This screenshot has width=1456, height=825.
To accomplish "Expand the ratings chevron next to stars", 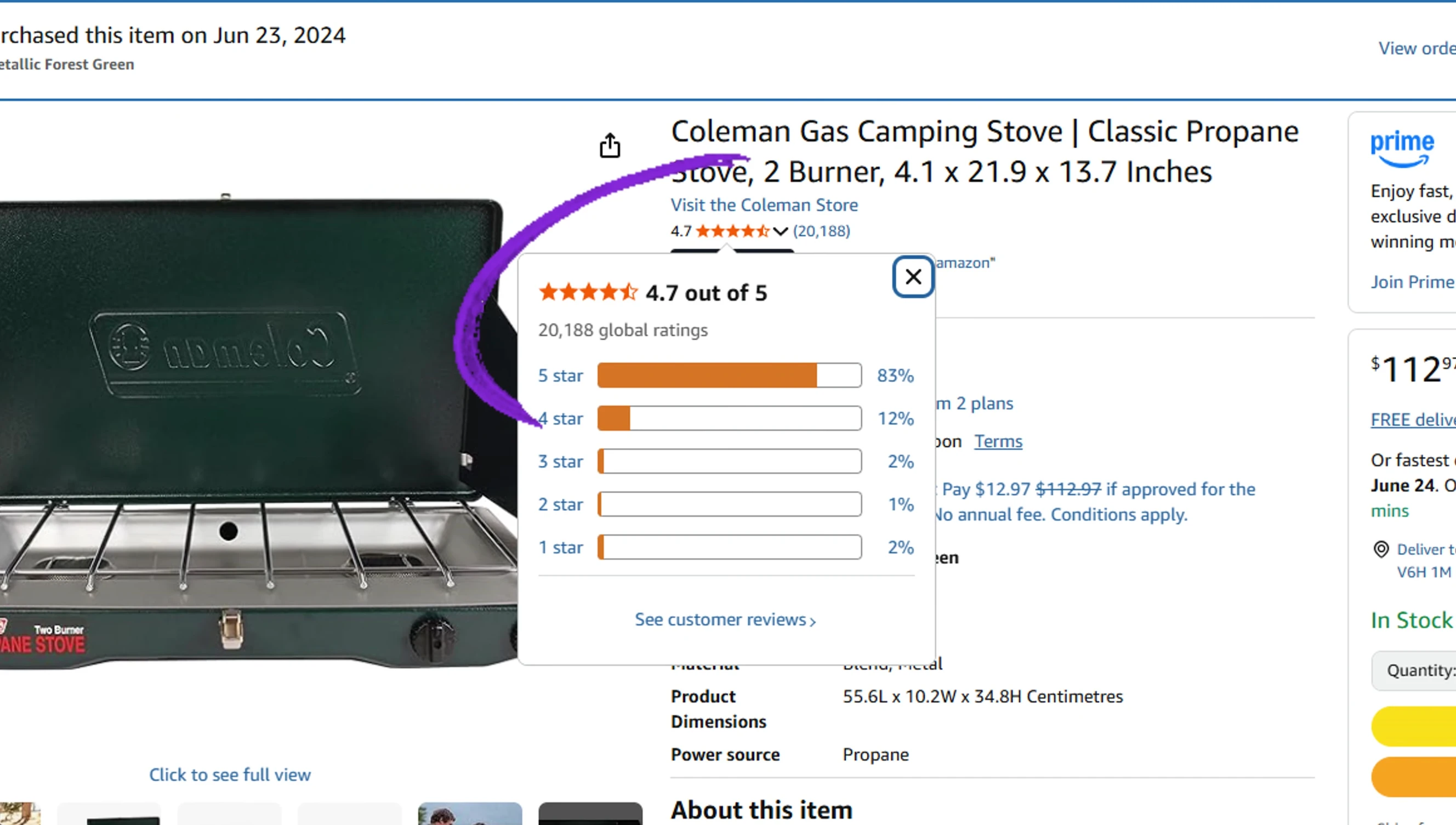I will pos(780,231).
